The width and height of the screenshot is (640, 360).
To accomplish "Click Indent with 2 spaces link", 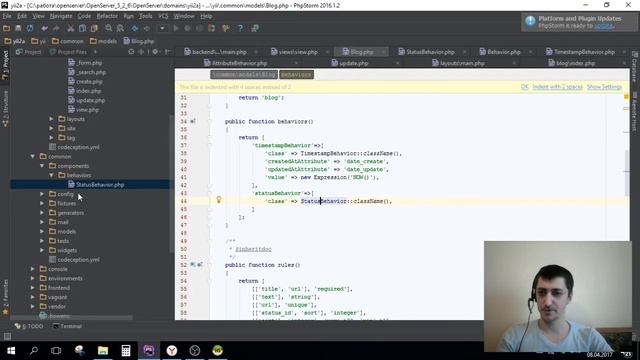I will 557,87.
